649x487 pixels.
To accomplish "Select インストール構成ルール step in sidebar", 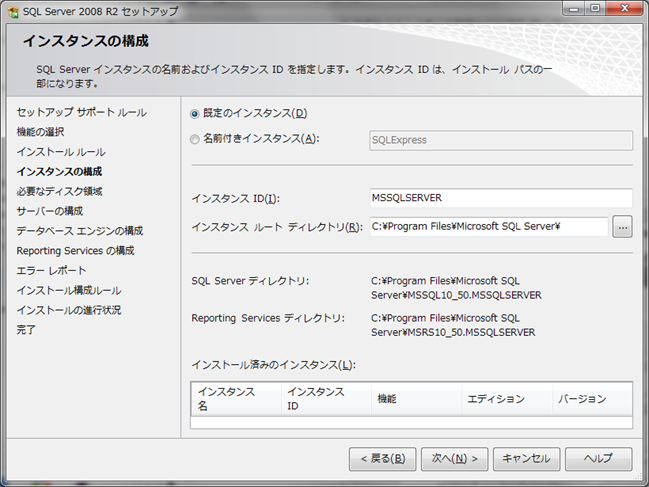I will (x=69, y=290).
